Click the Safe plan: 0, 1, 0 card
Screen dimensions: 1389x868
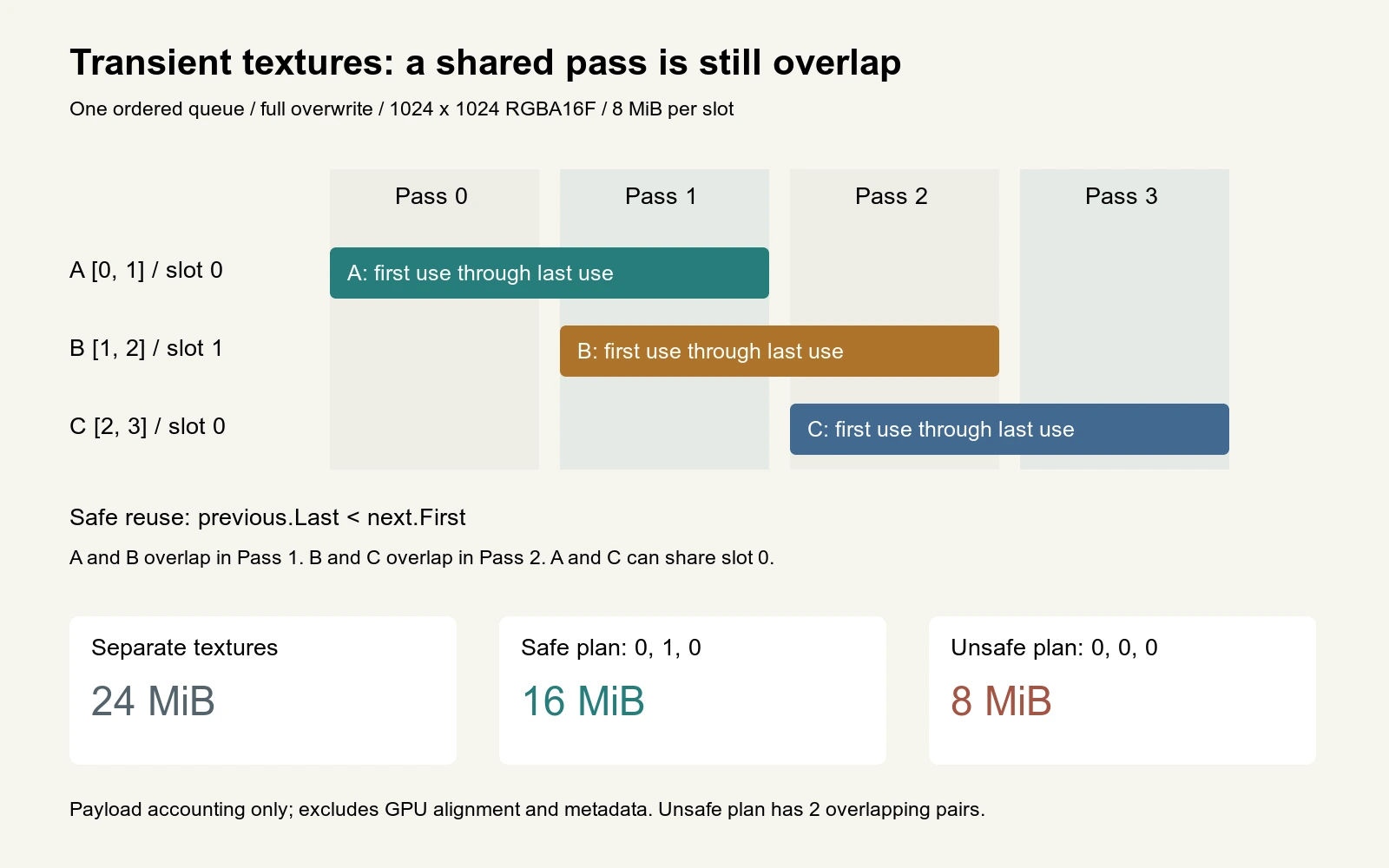point(693,690)
